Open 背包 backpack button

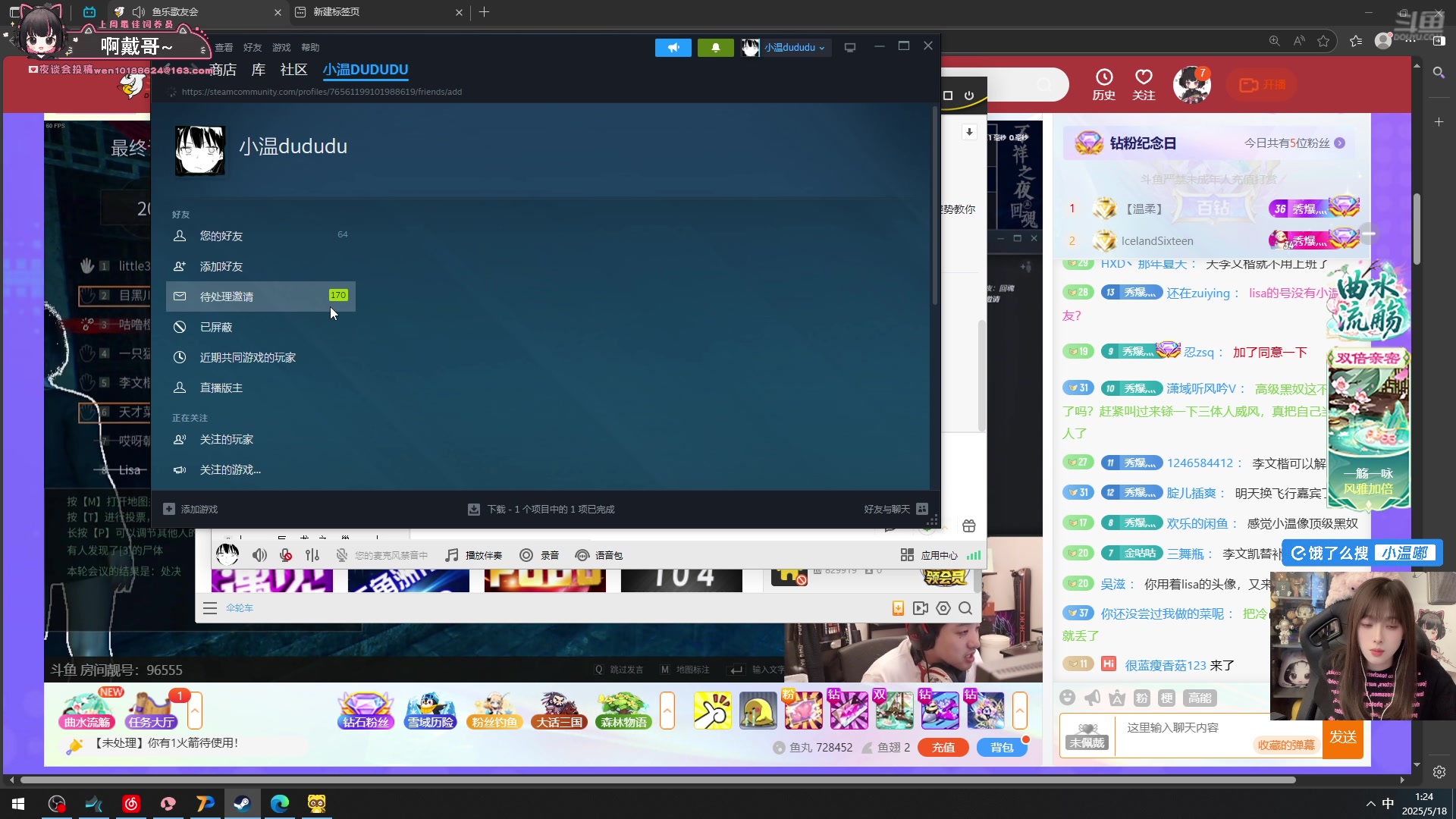point(1002,748)
